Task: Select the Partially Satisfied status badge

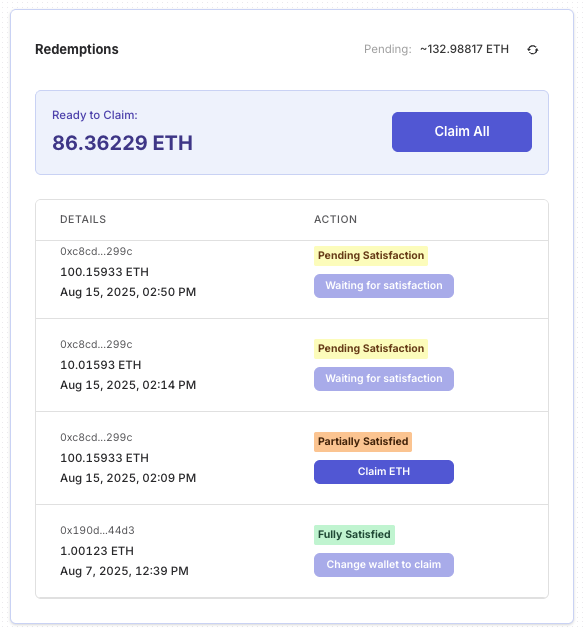Action: coord(363,442)
